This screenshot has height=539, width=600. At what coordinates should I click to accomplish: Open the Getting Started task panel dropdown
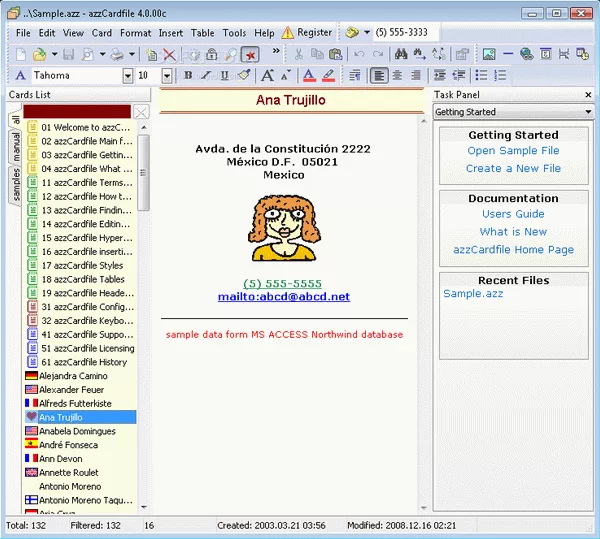[x=513, y=112]
